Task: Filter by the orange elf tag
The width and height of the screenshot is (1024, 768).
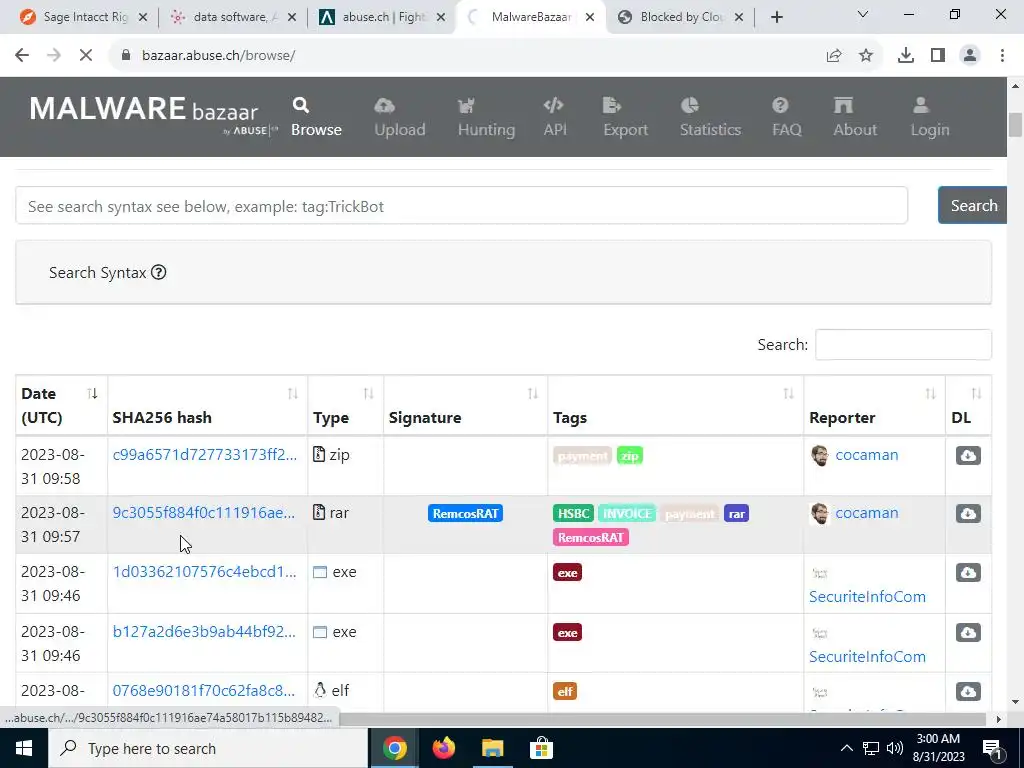Action: point(565,691)
